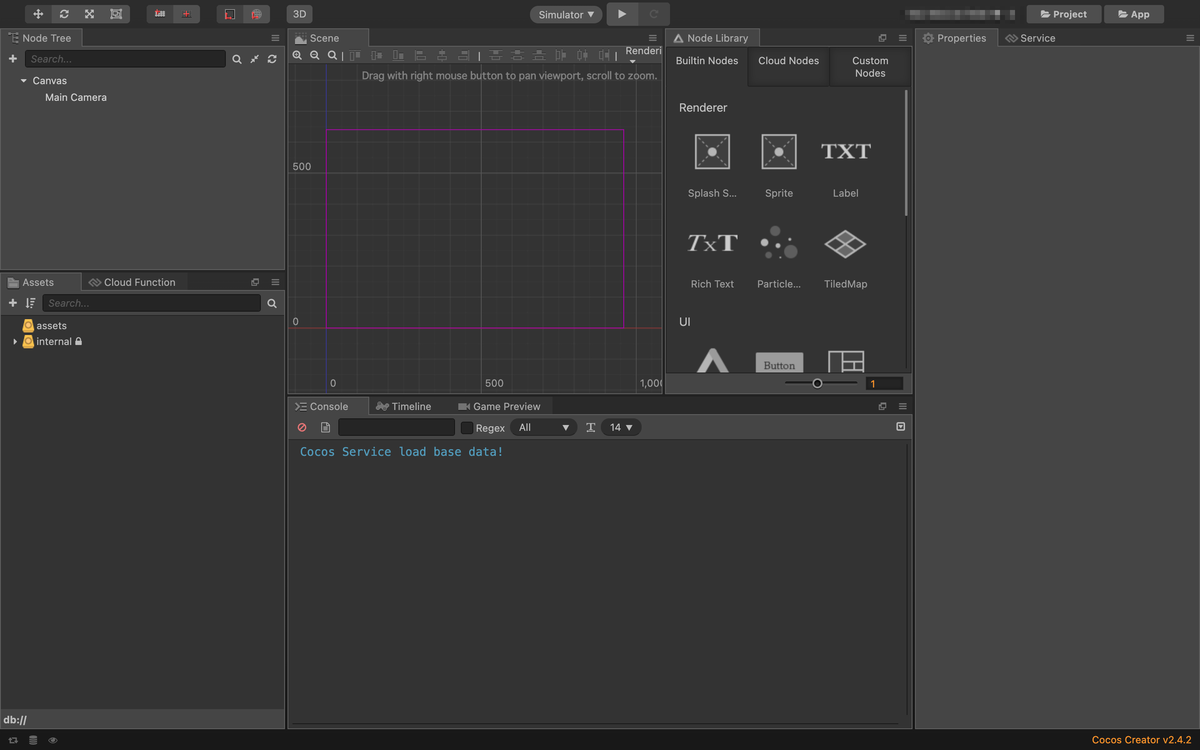The width and height of the screenshot is (1200, 750).
Task: Zoom out the Scene view
Action: click(315, 55)
